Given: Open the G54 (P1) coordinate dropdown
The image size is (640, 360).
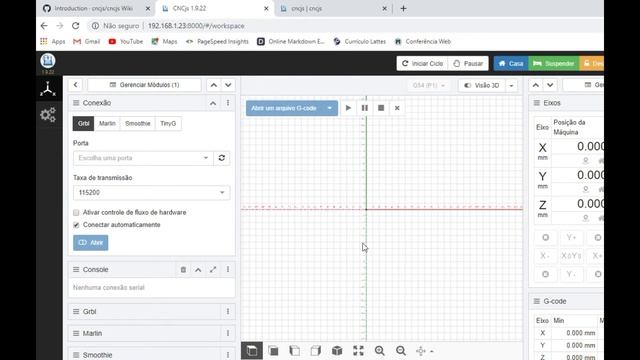Looking at the screenshot, I should coord(429,85).
